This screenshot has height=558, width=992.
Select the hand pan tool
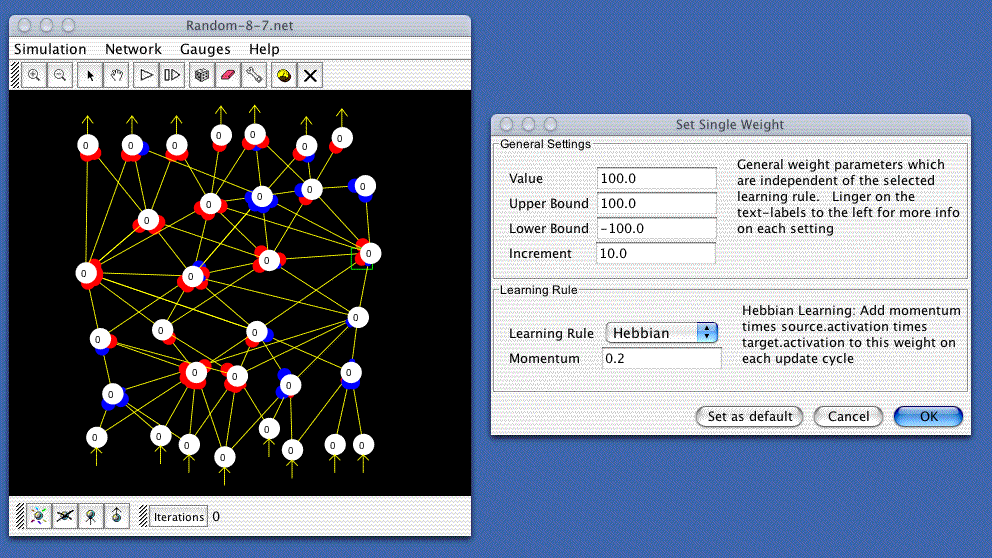(116, 75)
